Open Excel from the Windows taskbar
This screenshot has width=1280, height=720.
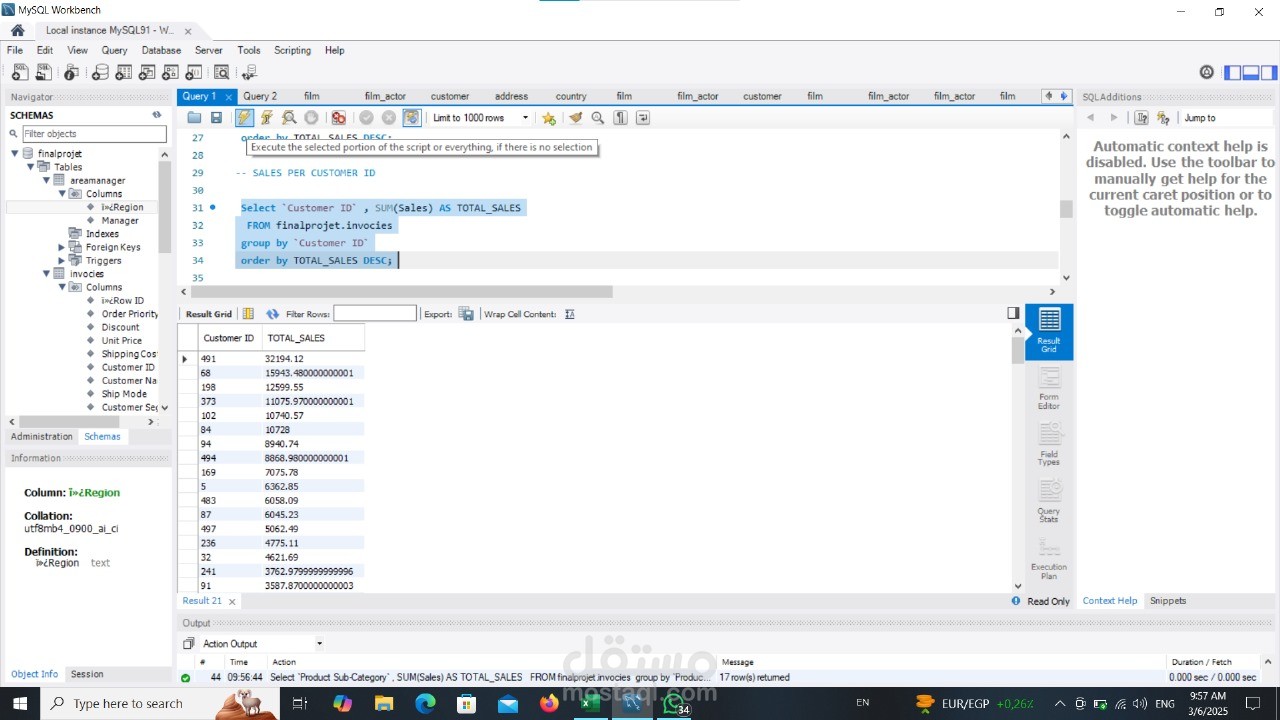[x=590, y=704]
